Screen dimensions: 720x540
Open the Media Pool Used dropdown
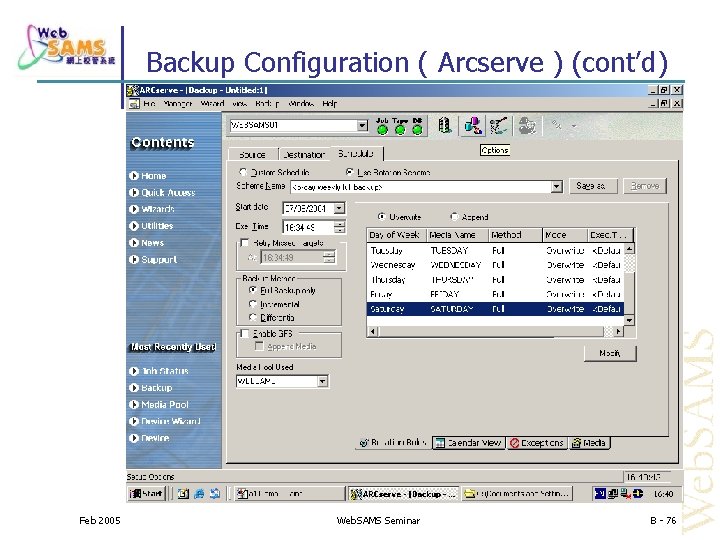coord(322,381)
